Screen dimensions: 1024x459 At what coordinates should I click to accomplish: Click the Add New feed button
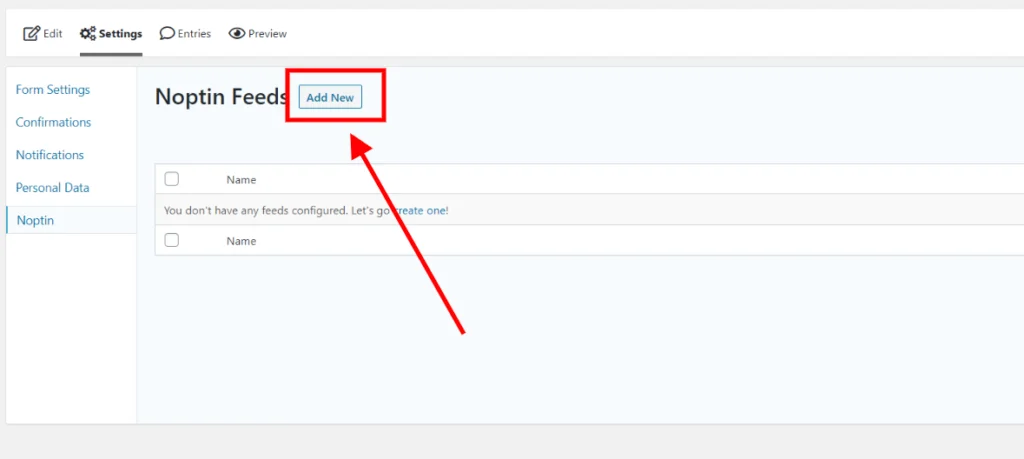(x=330, y=98)
